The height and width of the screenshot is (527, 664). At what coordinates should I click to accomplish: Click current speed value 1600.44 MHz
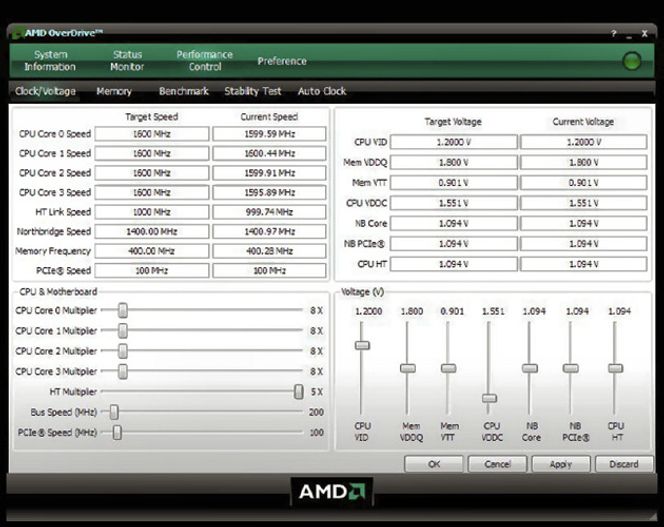[269, 153]
